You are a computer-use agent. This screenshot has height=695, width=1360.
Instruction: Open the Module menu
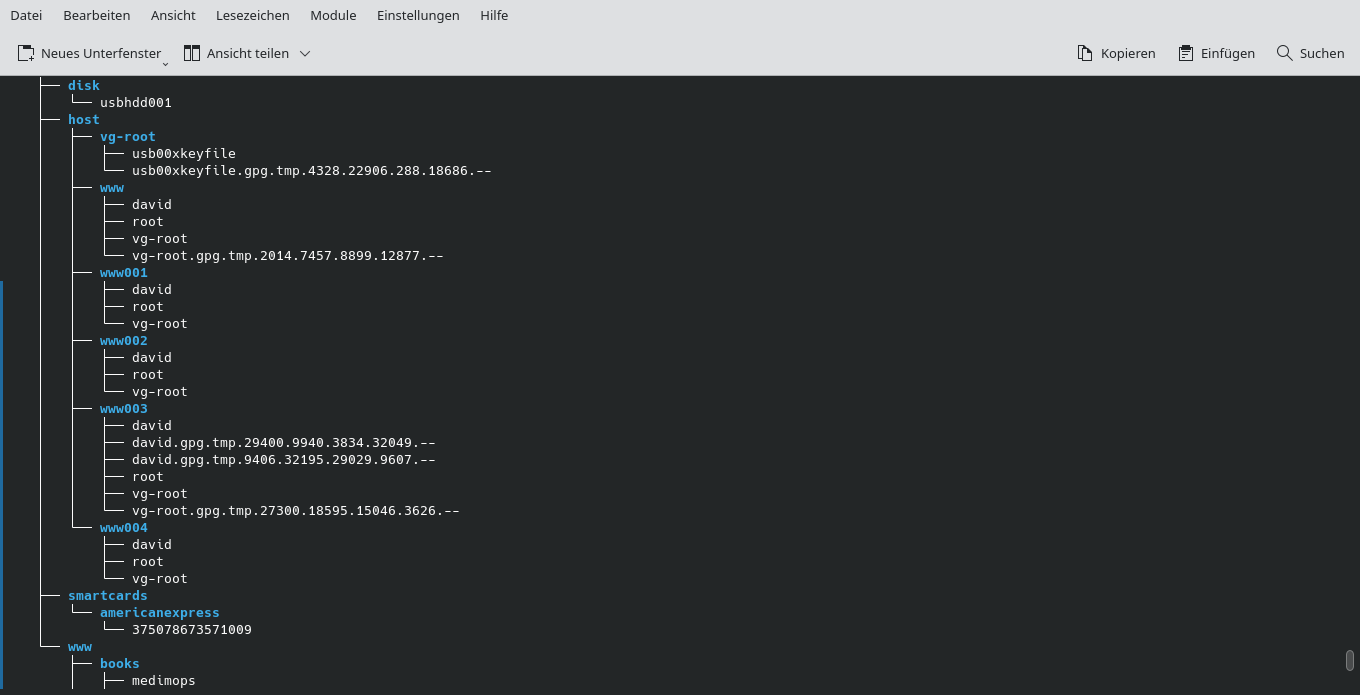(x=332, y=15)
